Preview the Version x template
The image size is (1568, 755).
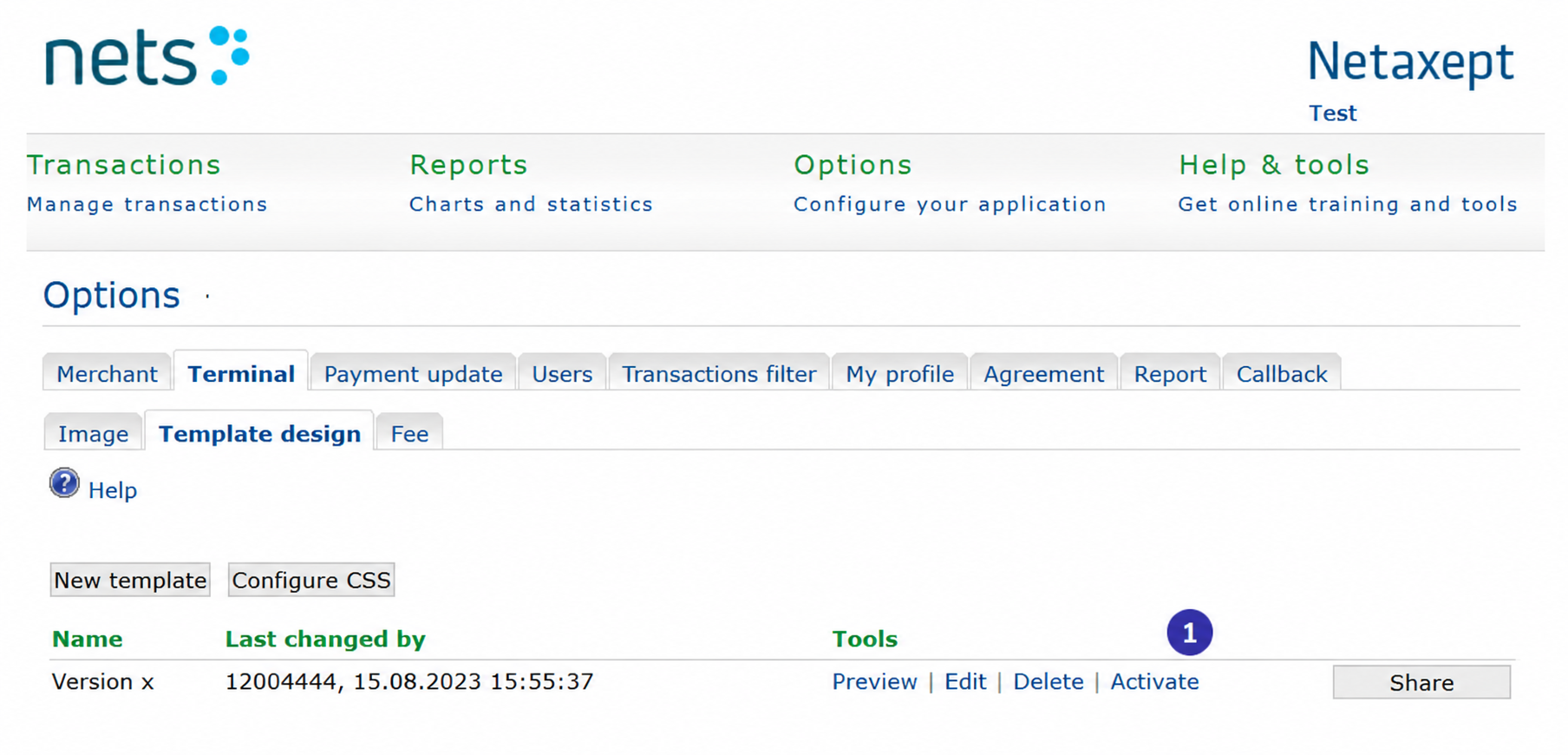point(874,681)
